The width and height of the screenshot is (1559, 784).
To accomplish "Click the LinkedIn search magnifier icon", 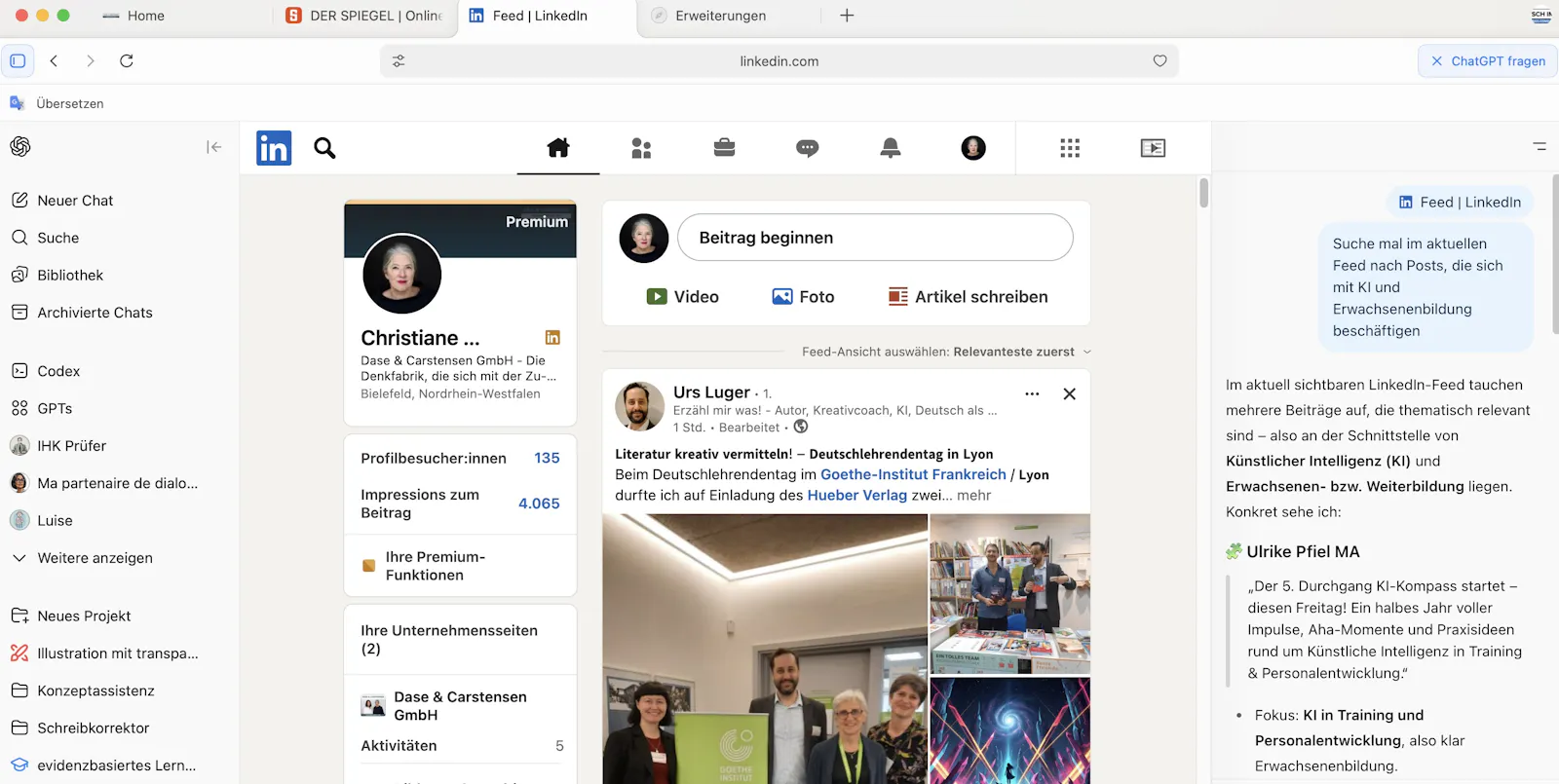I will pos(324,148).
